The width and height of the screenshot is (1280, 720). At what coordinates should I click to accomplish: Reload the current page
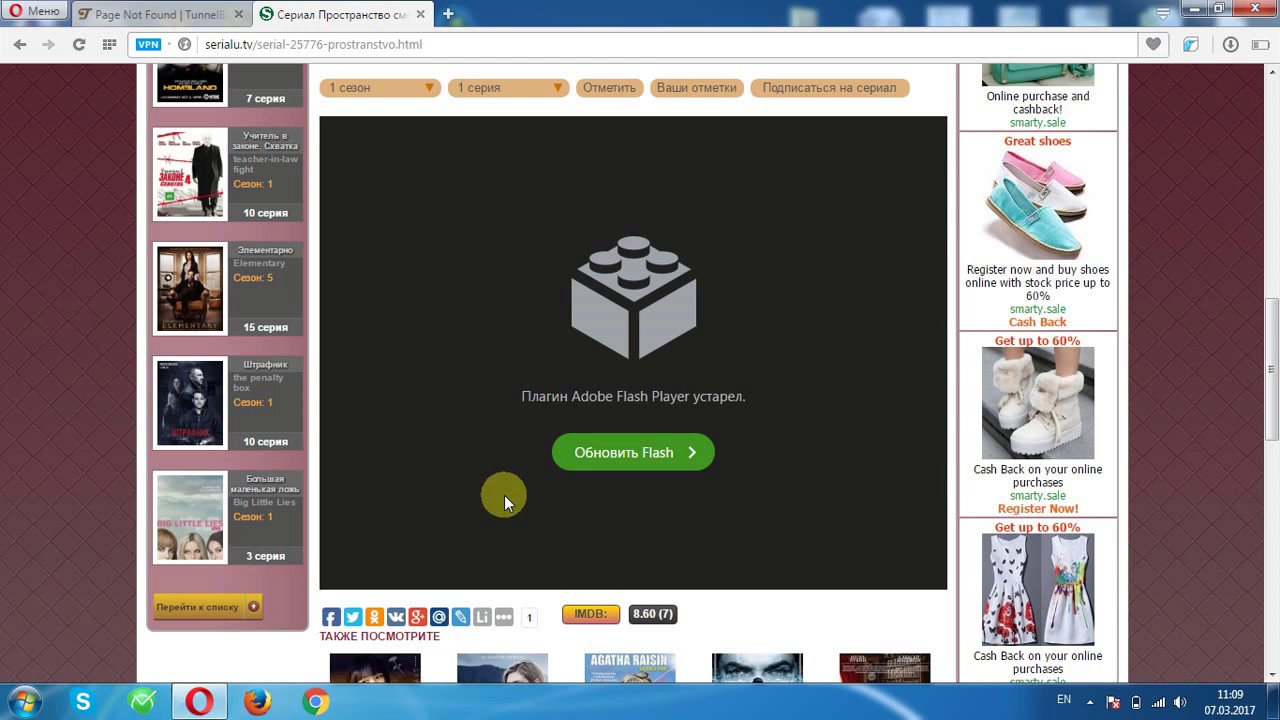[x=79, y=44]
